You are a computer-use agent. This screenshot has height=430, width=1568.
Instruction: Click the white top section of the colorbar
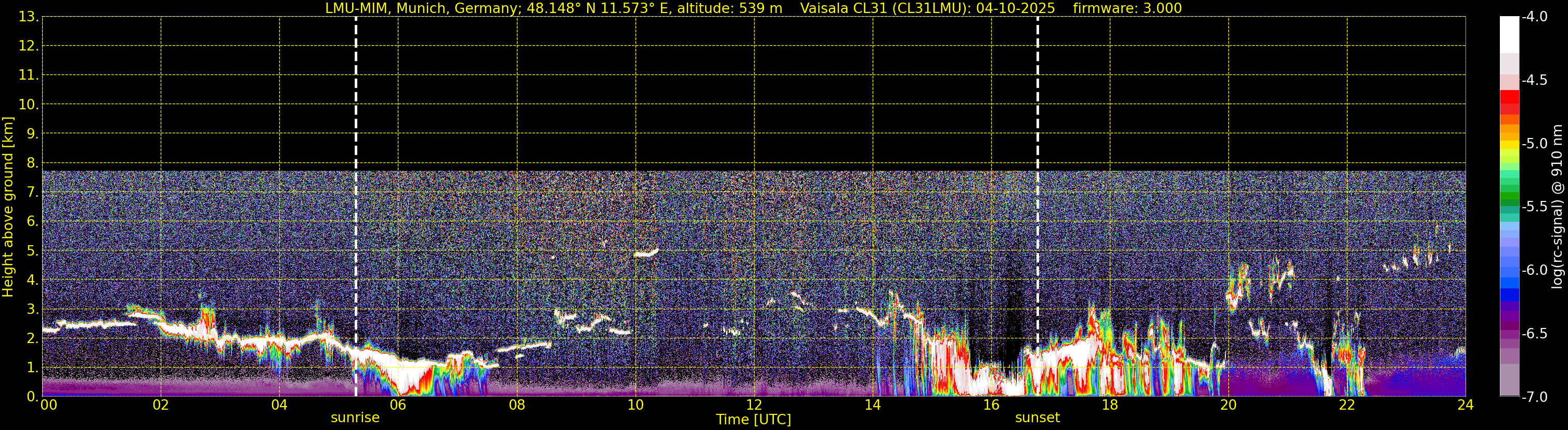1509,33
